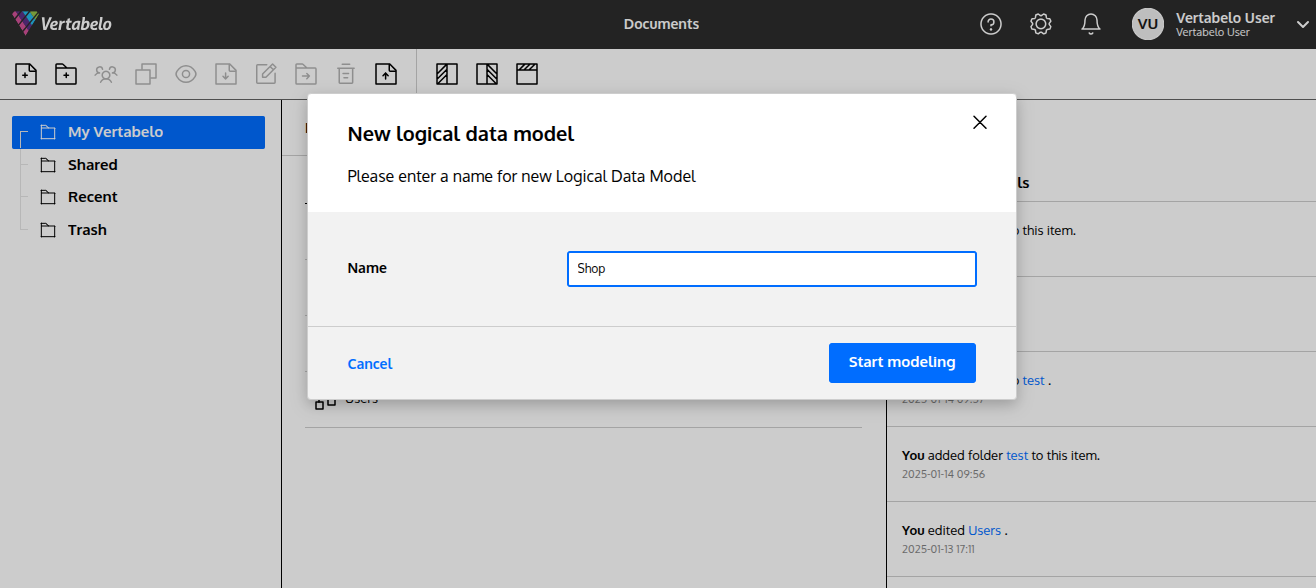
Task: Click the import/upload document icon
Action: point(386,73)
